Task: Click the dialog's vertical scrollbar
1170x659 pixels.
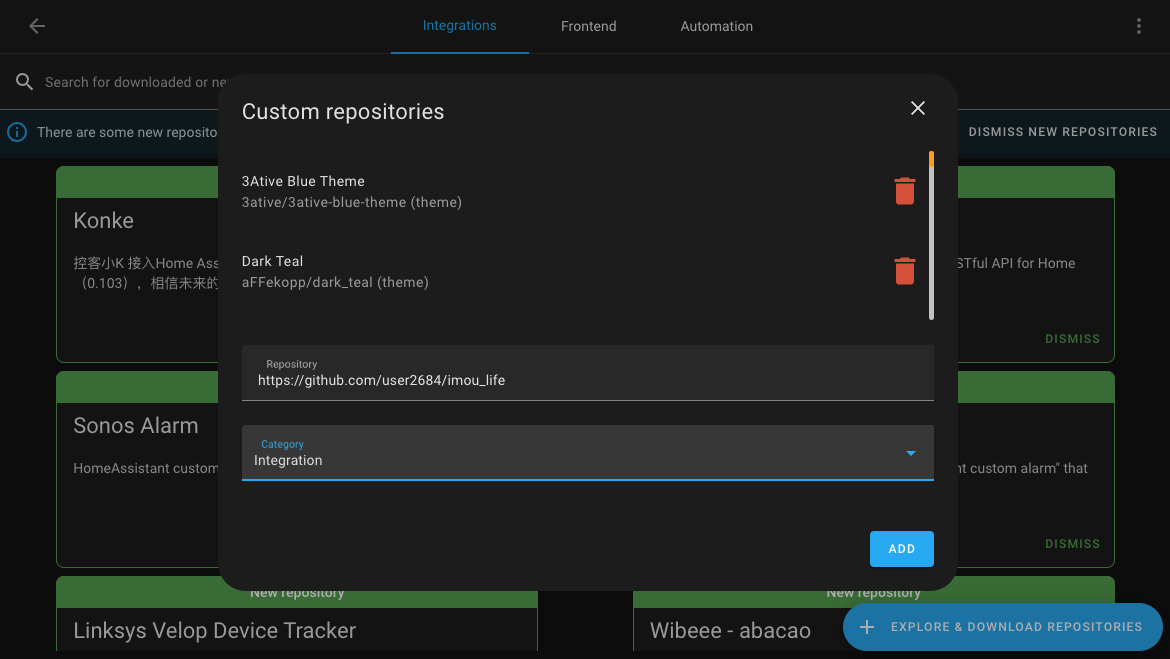Action: 931,235
